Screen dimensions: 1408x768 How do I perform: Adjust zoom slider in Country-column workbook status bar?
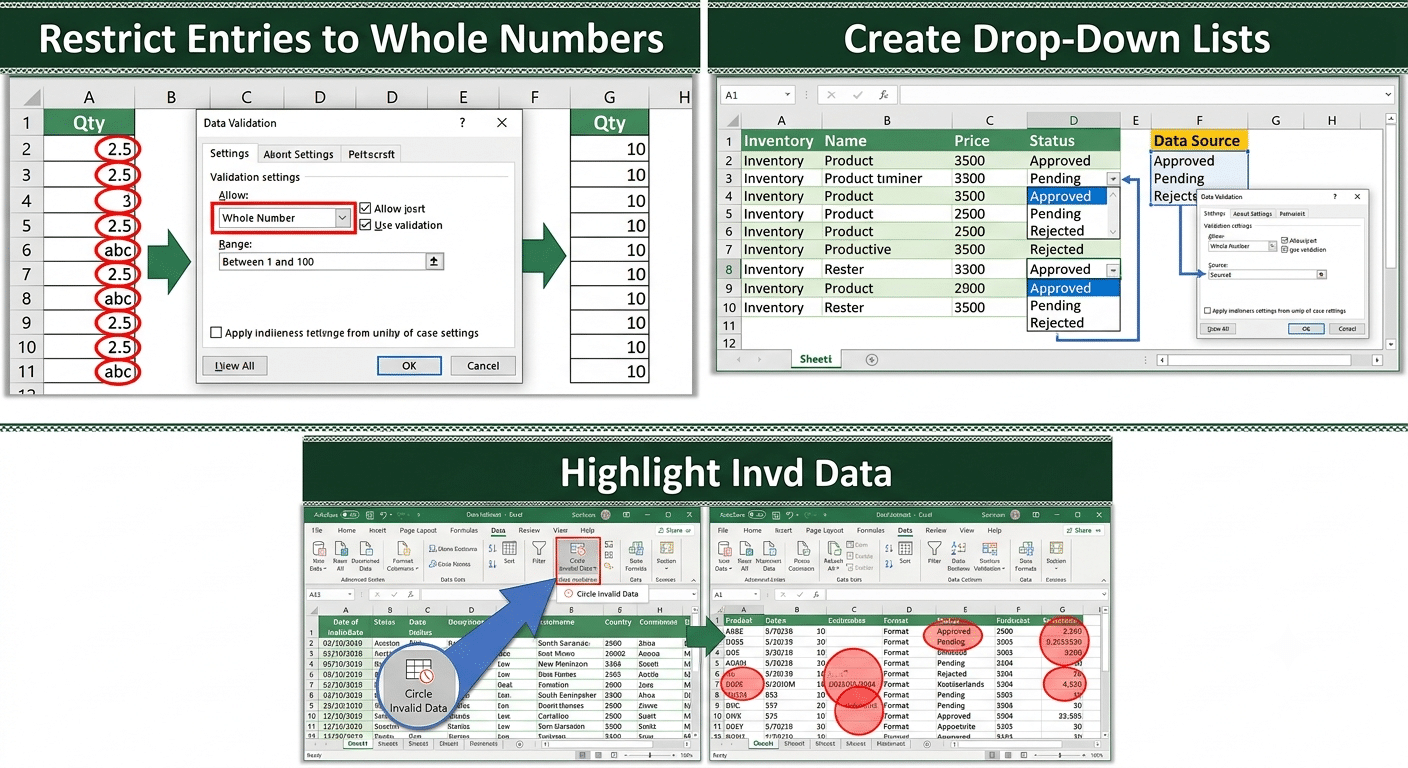(x=650, y=755)
